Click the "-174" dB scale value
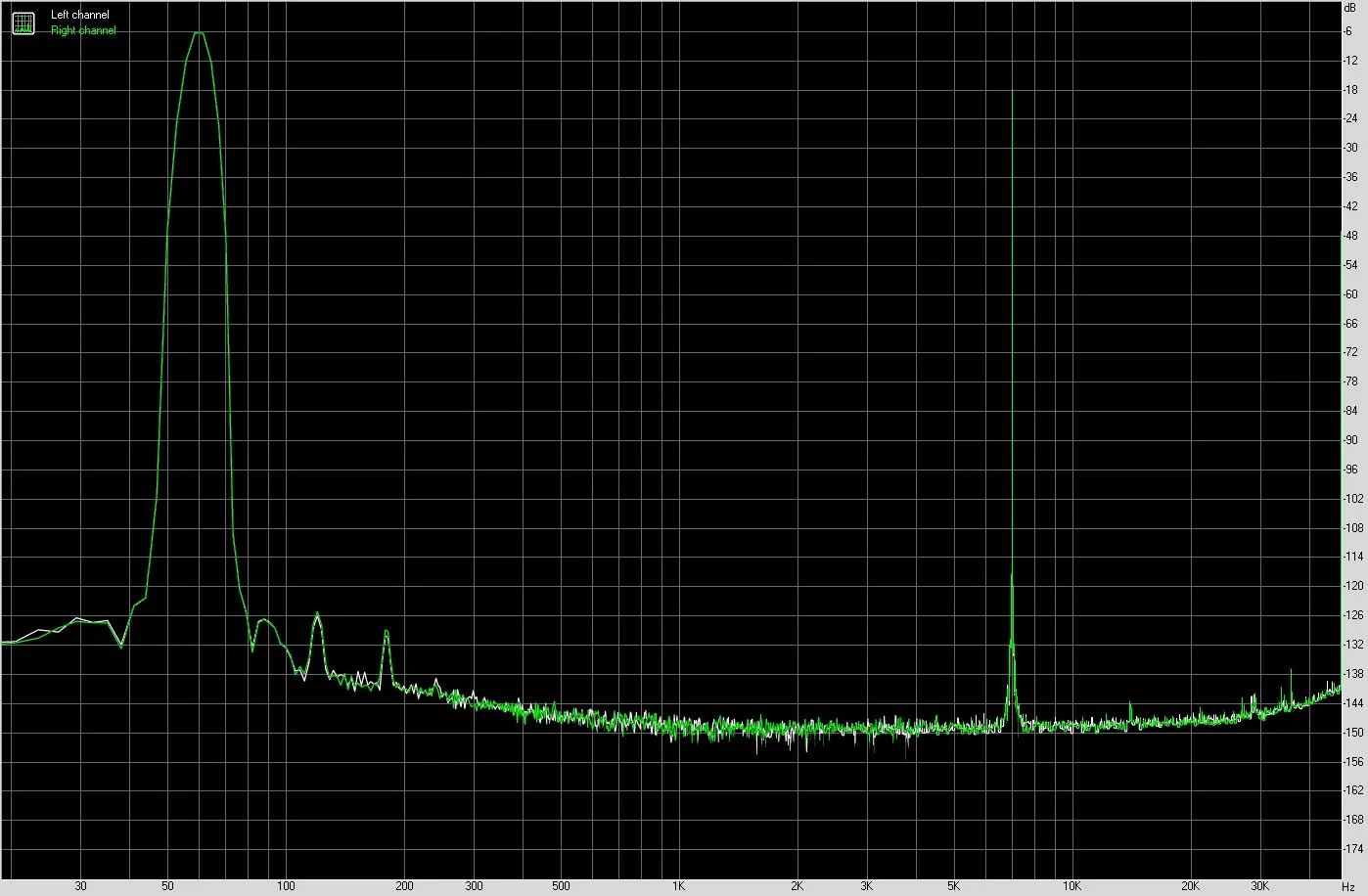Screen dimensions: 1368x896 pos(1353,849)
